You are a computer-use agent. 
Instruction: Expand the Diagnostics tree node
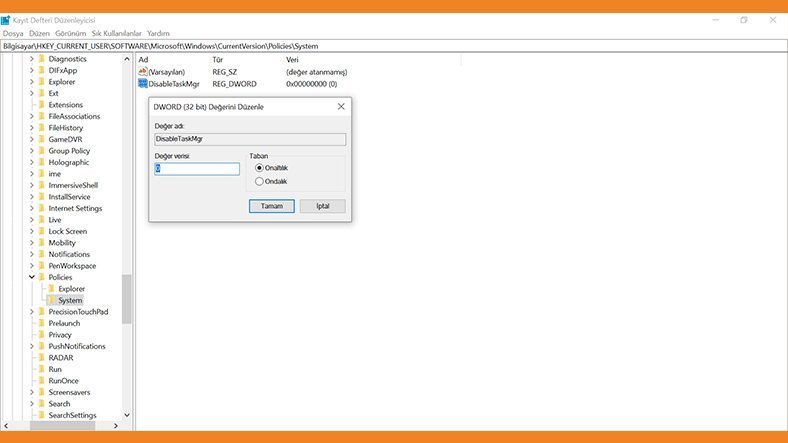tap(31, 59)
